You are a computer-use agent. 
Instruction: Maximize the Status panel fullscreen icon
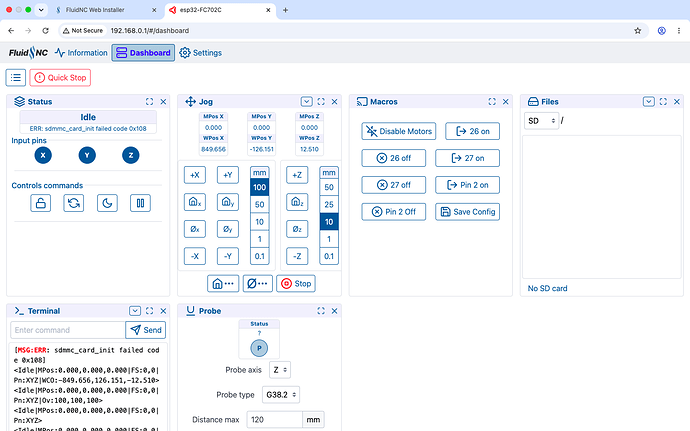point(150,102)
